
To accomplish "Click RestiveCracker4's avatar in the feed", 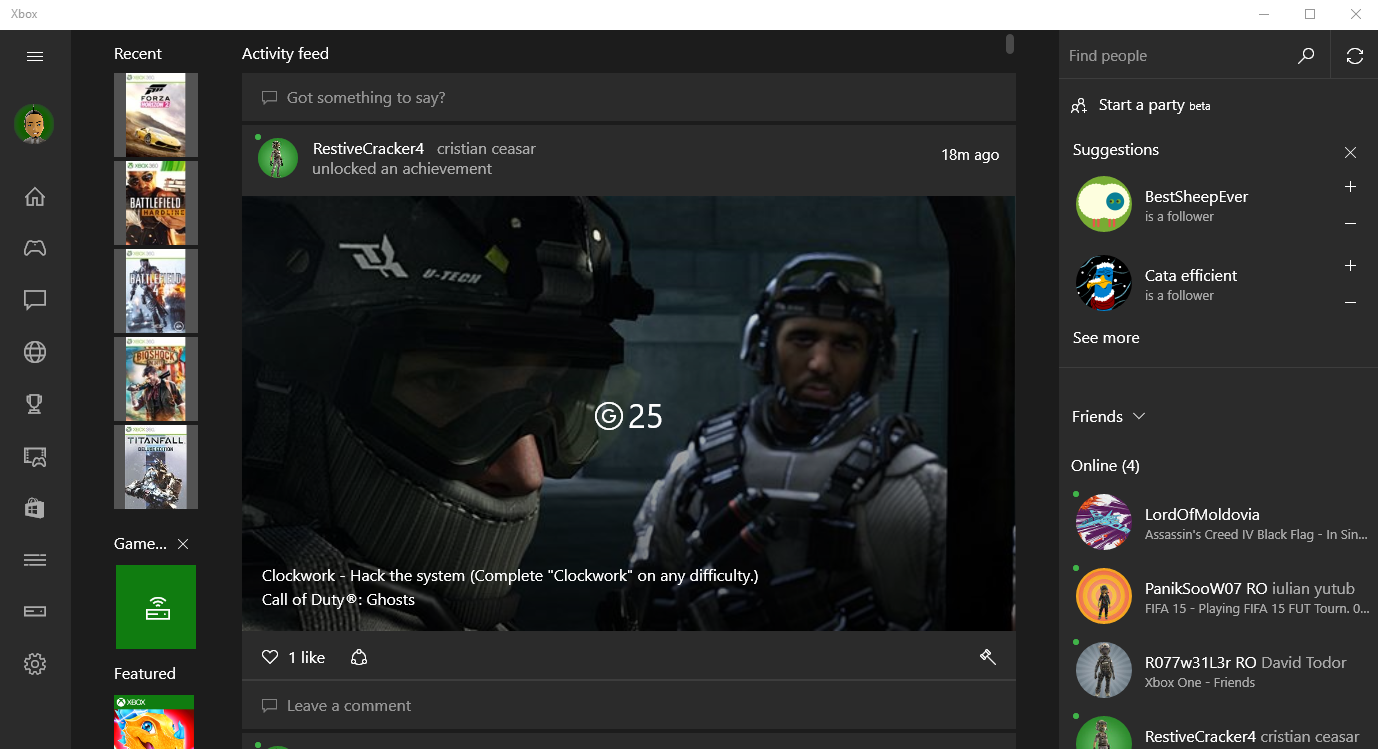I will tap(278, 158).
